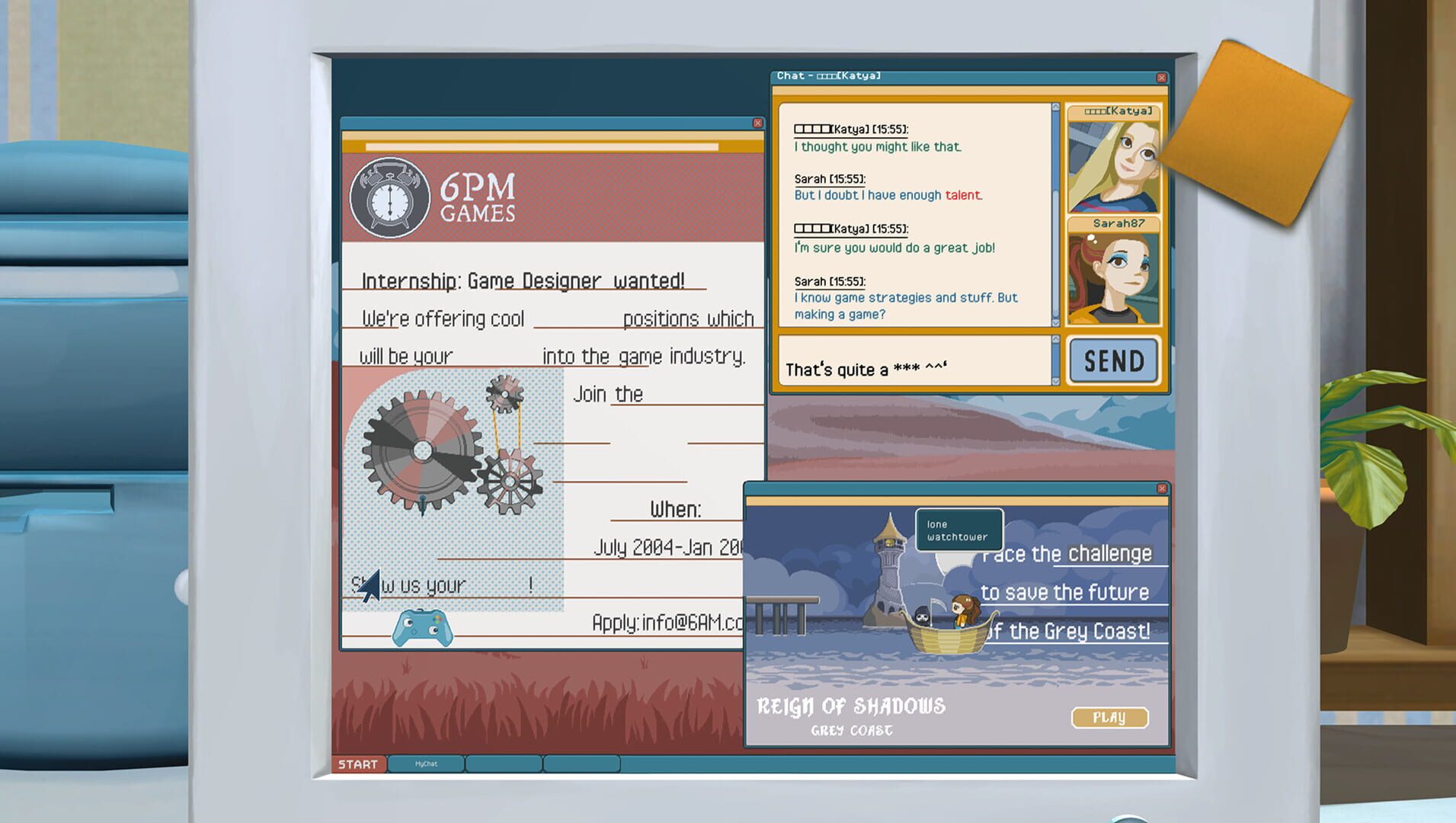This screenshot has height=823, width=1456.
Task: Click the orange sticky note on the monitor
Action: click(1253, 133)
